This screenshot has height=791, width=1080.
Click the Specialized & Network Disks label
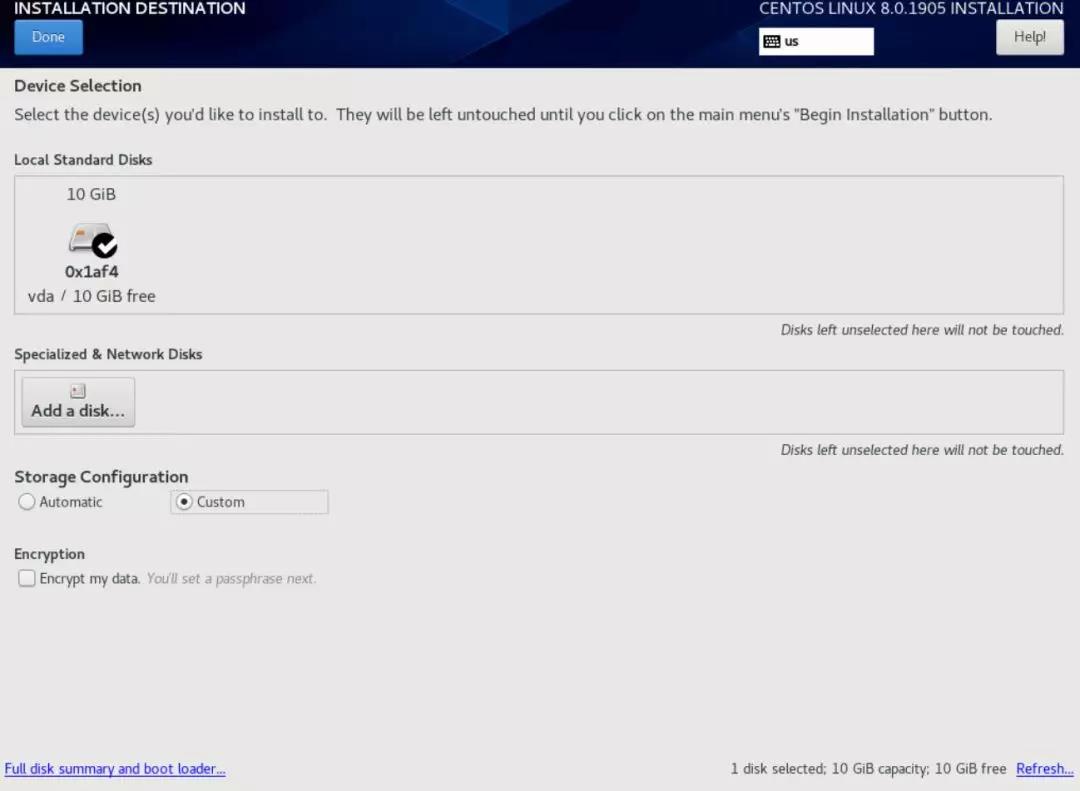108,354
